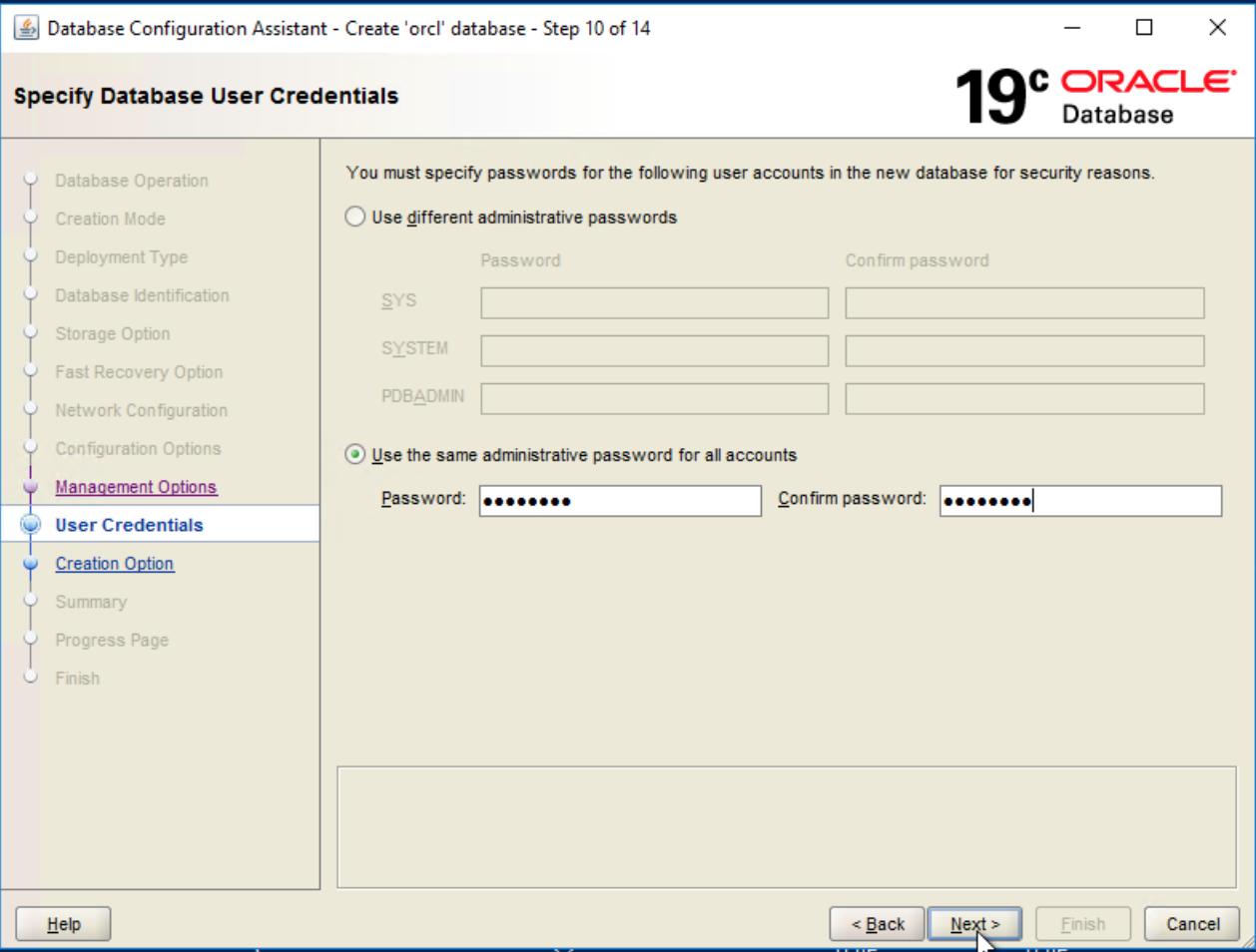The height and width of the screenshot is (952, 1256).
Task: Click the Java application icon in the title bar
Action: [x=26, y=28]
